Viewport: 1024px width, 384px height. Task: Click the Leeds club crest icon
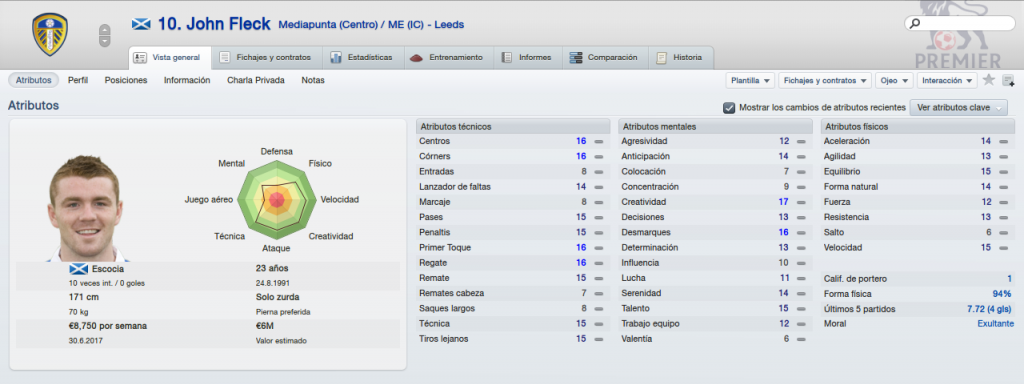coord(50,35)
